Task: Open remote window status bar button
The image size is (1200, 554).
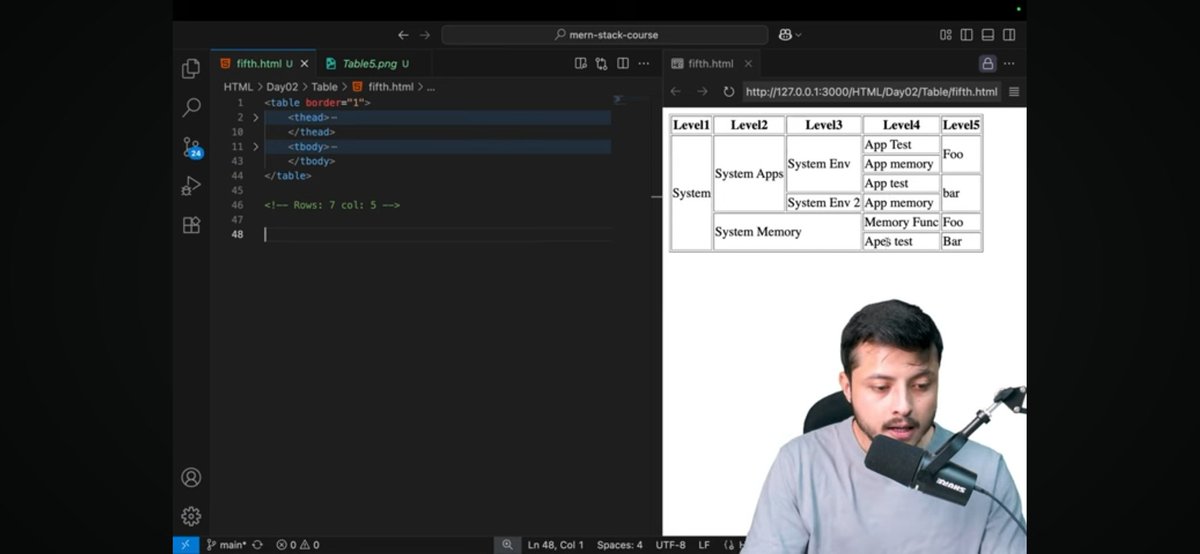Action: (186, 545)
